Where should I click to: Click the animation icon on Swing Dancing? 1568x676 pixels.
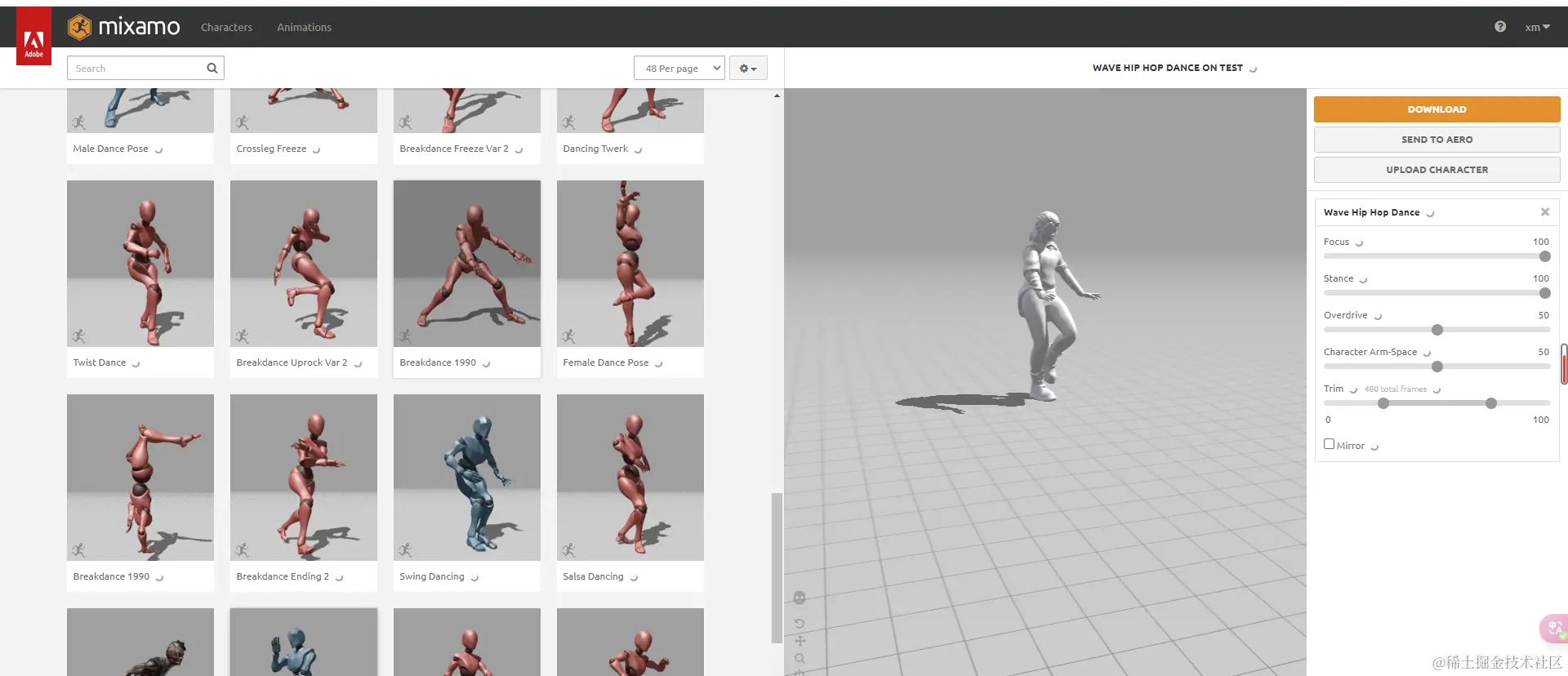tap(405, 550)
